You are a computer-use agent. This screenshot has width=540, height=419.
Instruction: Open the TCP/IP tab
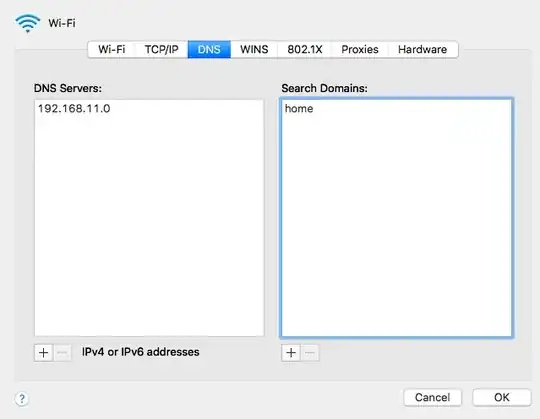pyautogui.click(x=161, y=49)
